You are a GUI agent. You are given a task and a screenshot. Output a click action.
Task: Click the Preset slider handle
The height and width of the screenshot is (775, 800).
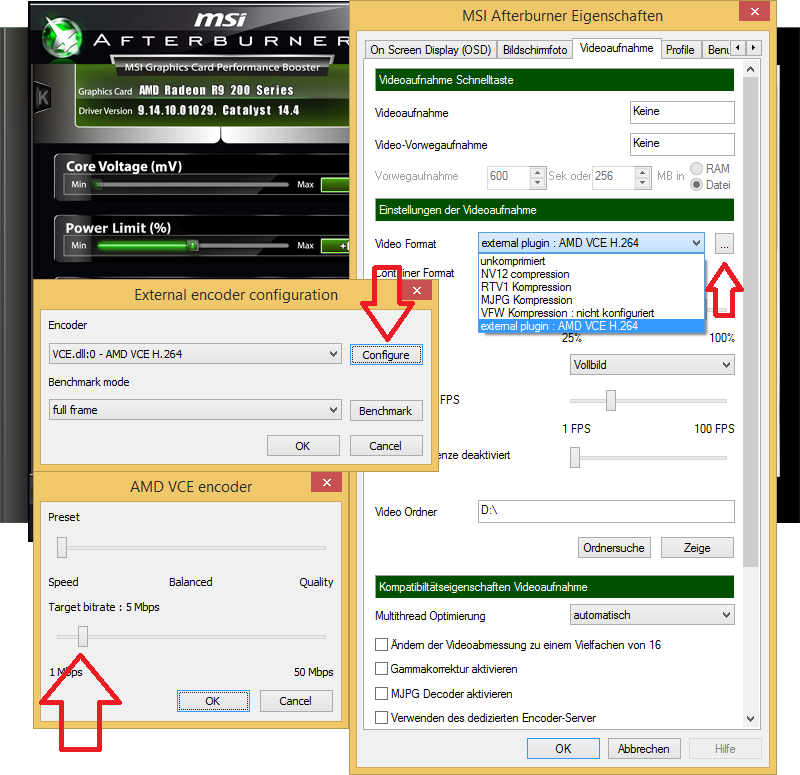coord(62,547)
